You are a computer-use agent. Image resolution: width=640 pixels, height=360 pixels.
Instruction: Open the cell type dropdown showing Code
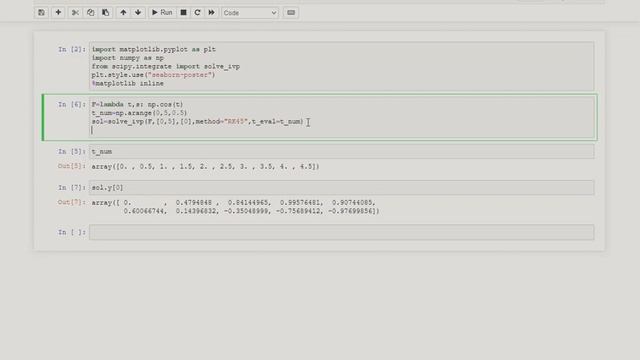[250, 13]
